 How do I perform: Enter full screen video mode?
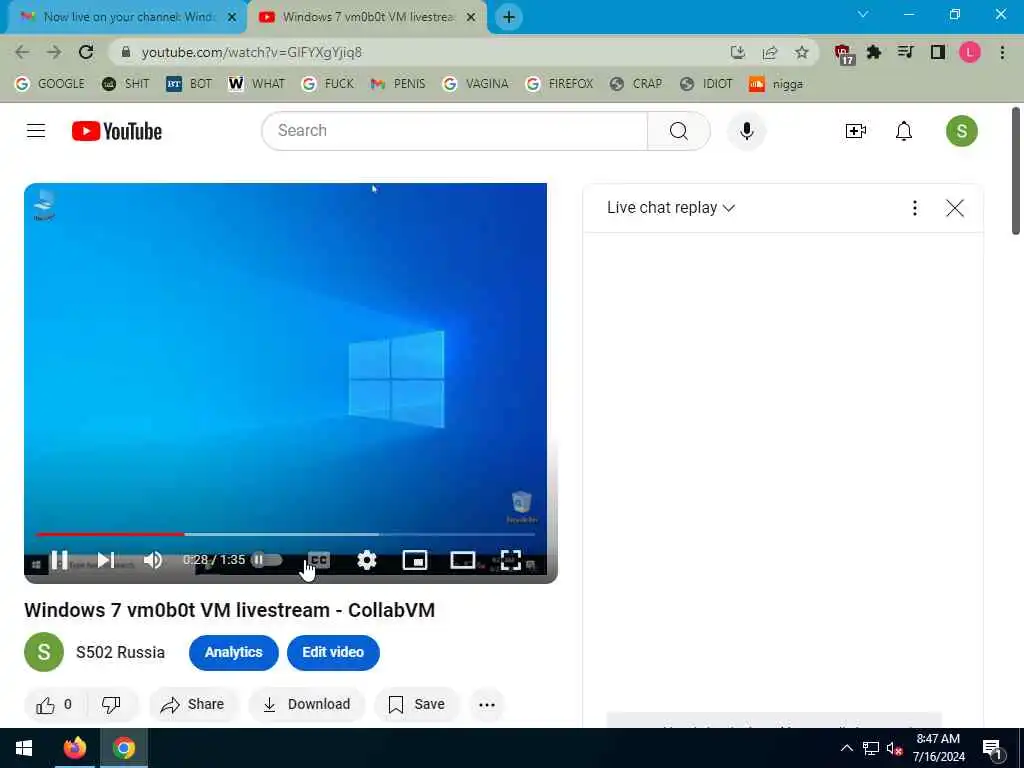point(511,560)
